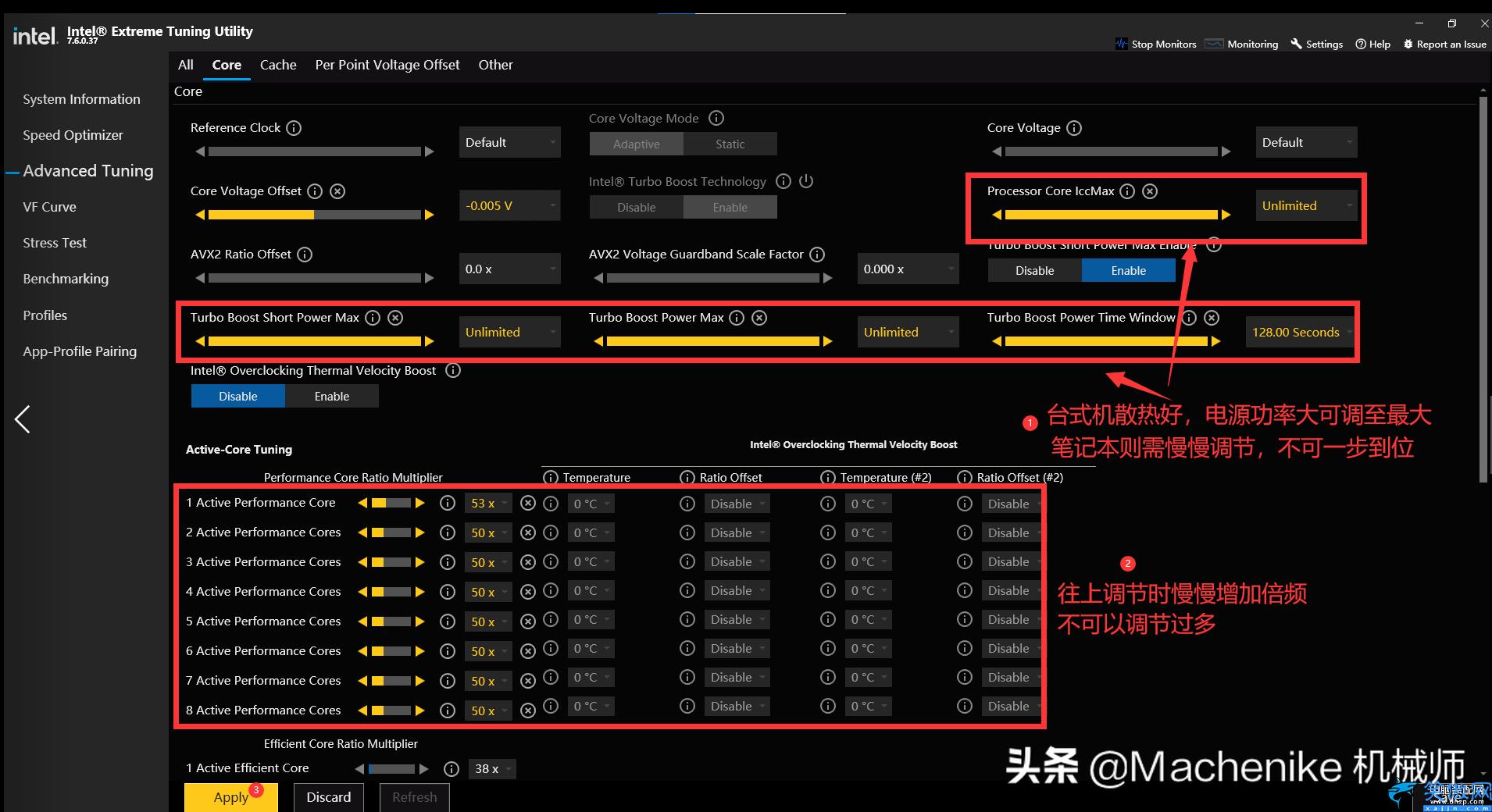Screen dimensions: 1492x812
Task: Reset Core Voltage Offset with X icon
Action: point(337,191)
